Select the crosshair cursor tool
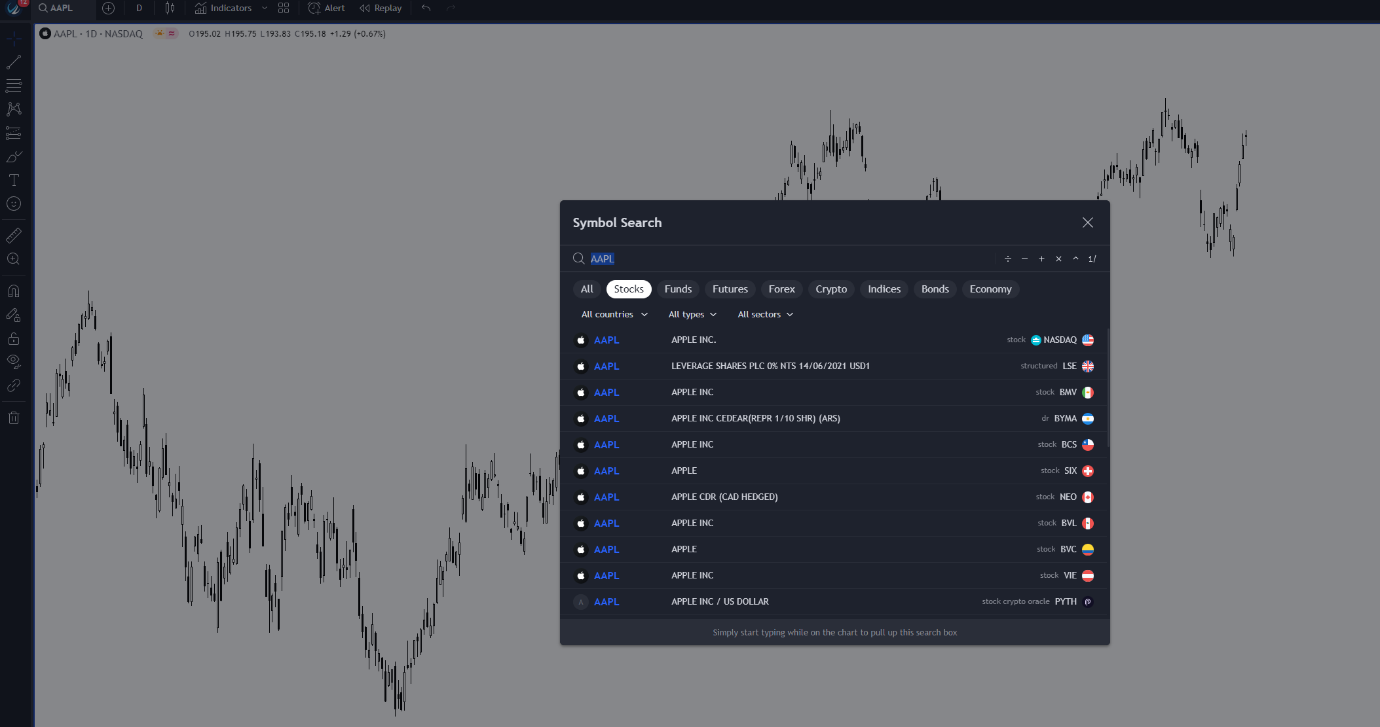This screenshot has height=727, width=1380. pos(14,39)
